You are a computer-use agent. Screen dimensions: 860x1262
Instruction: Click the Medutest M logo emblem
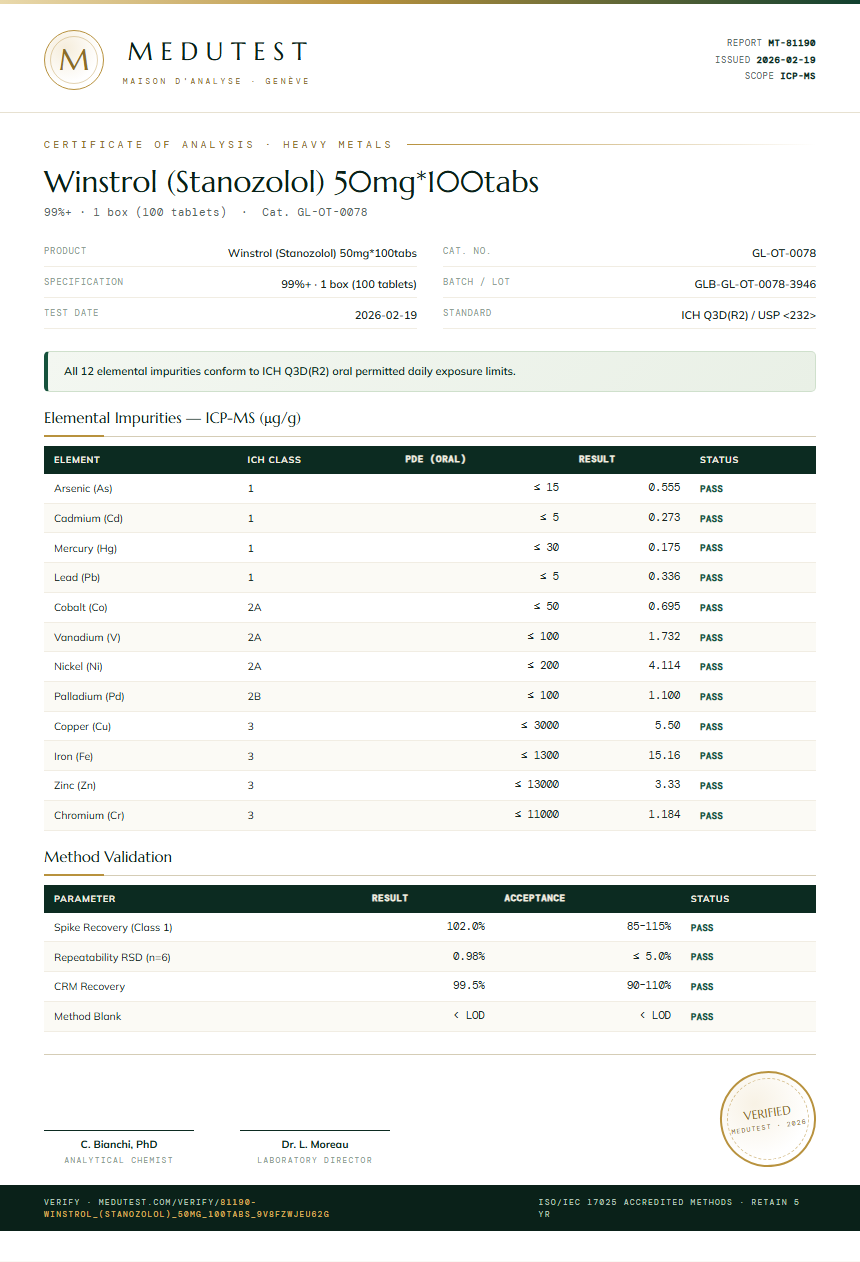(74, 60)
